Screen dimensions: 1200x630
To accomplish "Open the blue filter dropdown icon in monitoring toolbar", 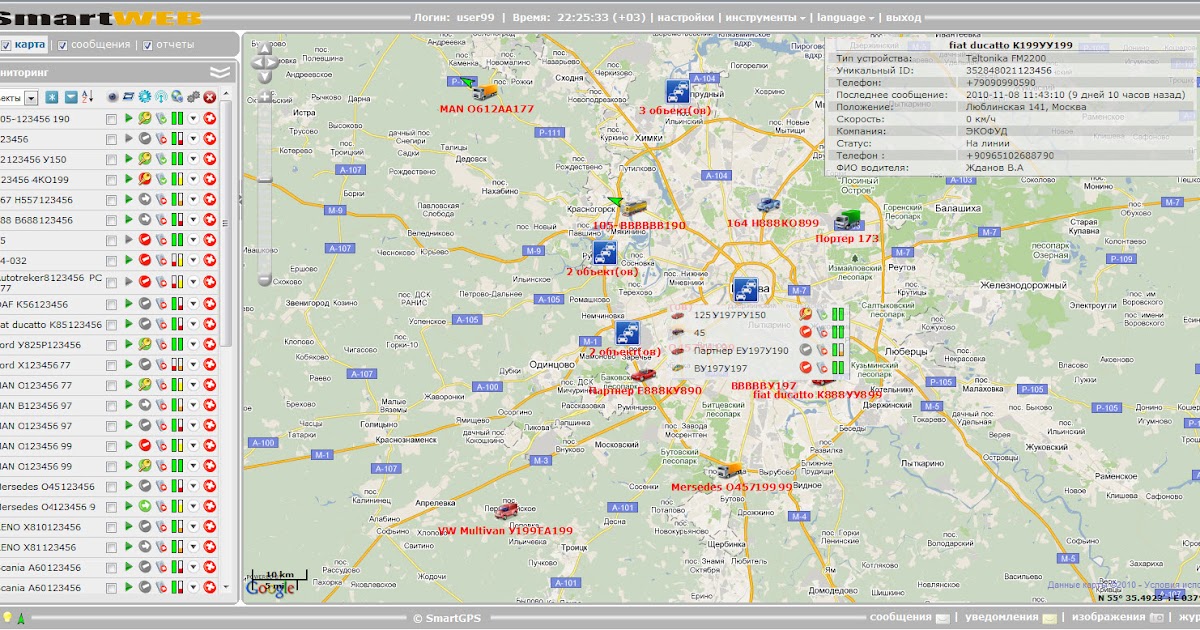I will pyautogui.click(x=70, y=97).
